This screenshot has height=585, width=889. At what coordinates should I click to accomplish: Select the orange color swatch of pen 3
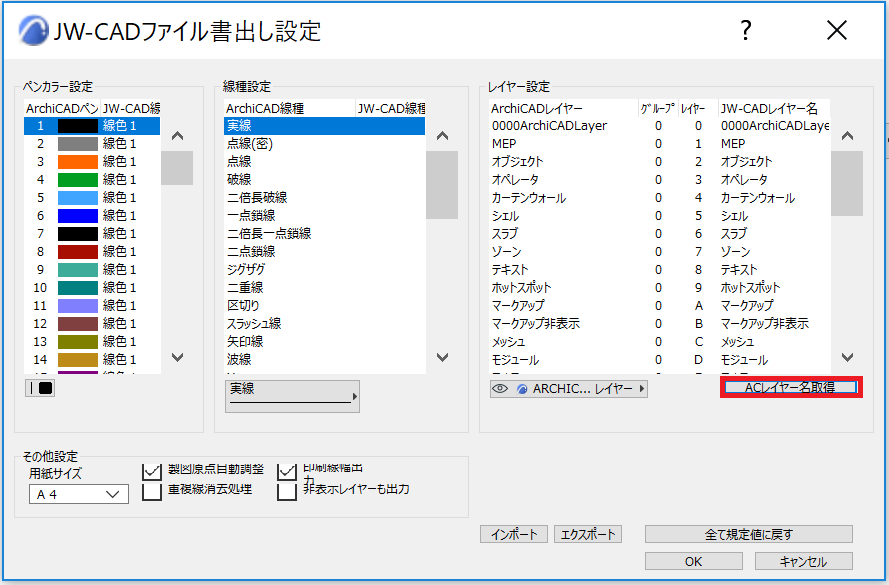click(78, 162)
